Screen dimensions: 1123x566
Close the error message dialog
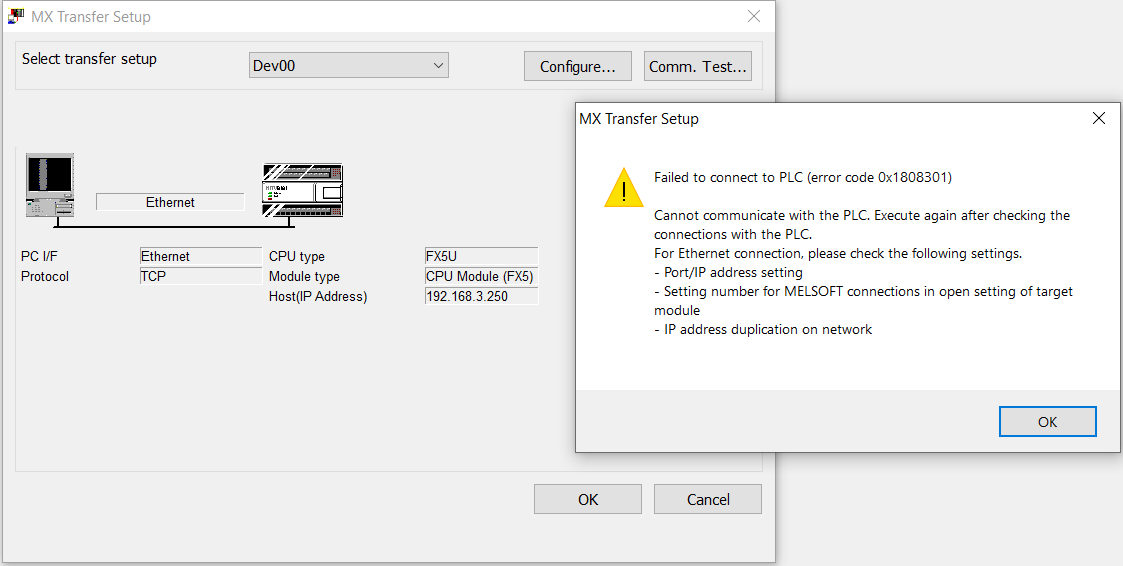tap(1099, 119)
